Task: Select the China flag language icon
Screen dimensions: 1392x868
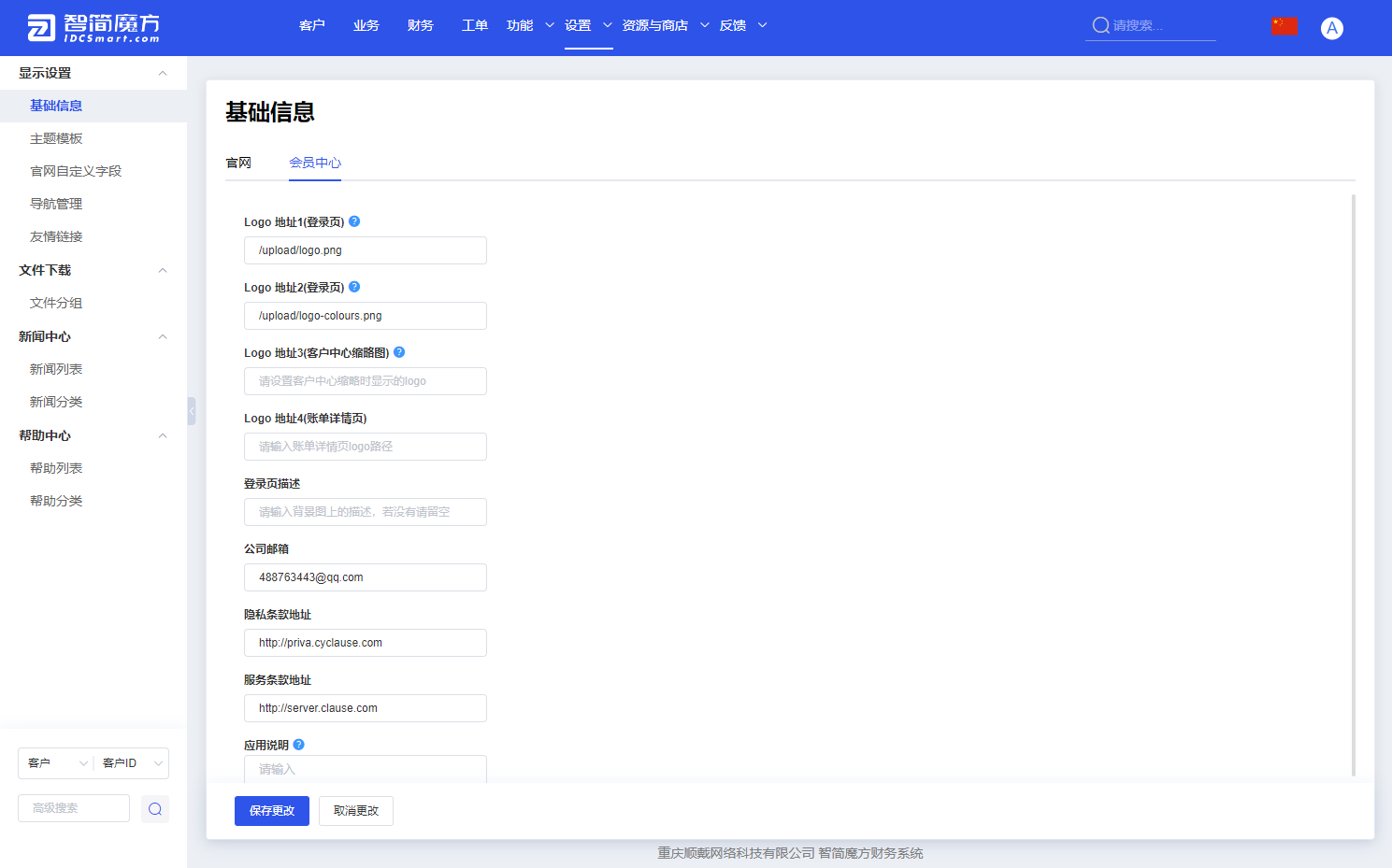Action: point(1284,25)
